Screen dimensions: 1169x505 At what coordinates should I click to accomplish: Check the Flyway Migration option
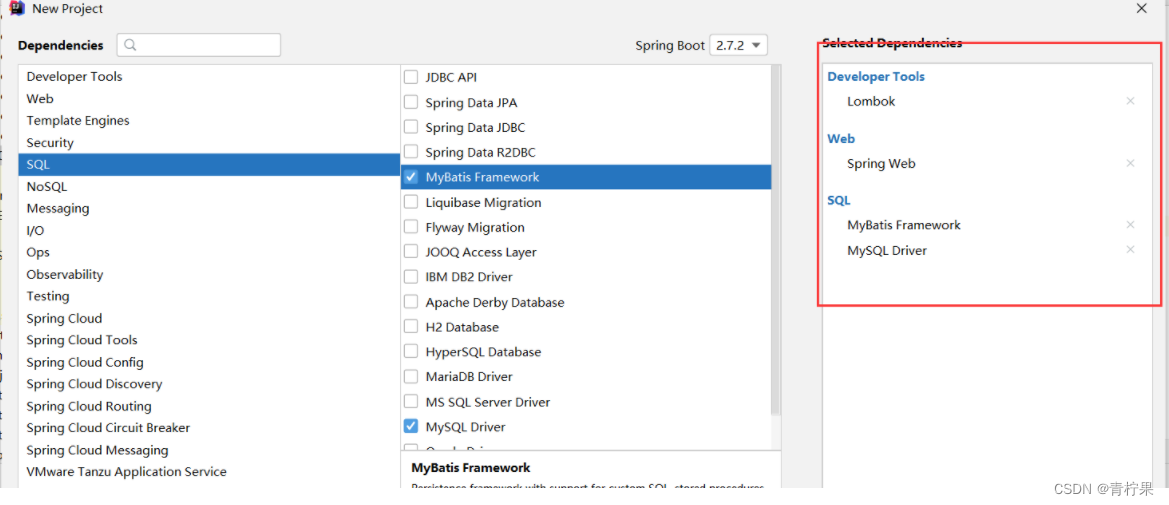click(411, 227)
